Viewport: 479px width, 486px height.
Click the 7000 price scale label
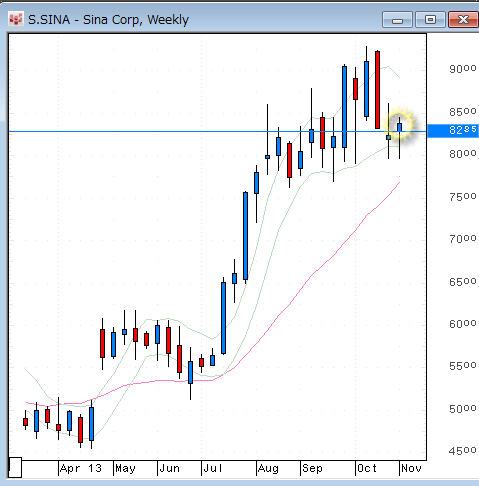point(463,239)
